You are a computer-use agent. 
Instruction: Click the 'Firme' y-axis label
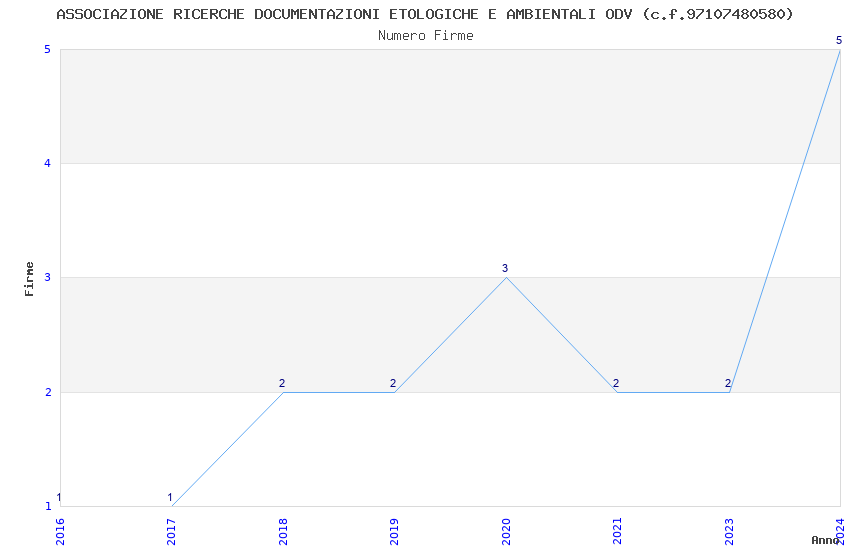(x=29, y=279)
